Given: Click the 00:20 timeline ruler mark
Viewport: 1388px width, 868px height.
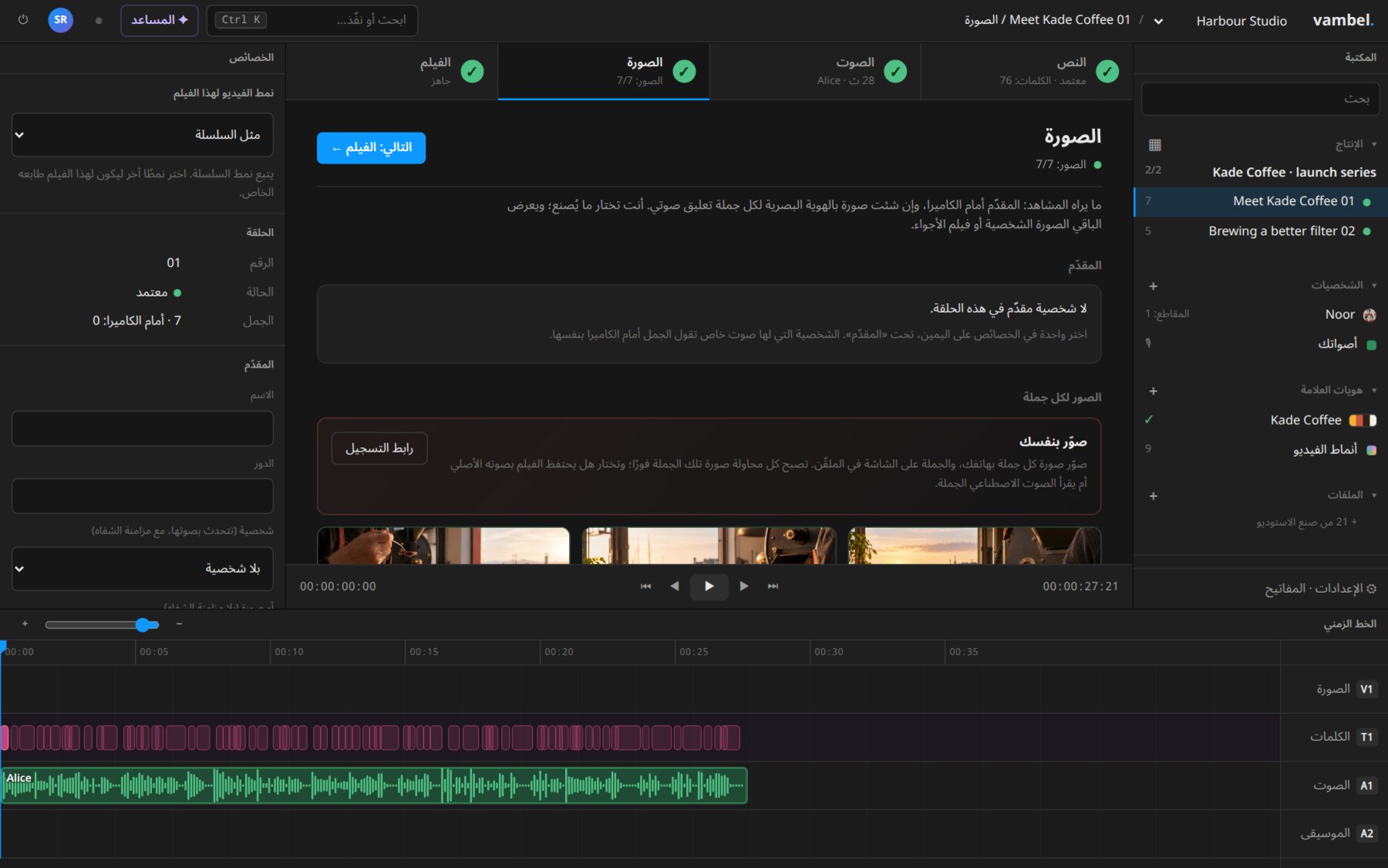Looking at the screenshot, I should 559,652.
